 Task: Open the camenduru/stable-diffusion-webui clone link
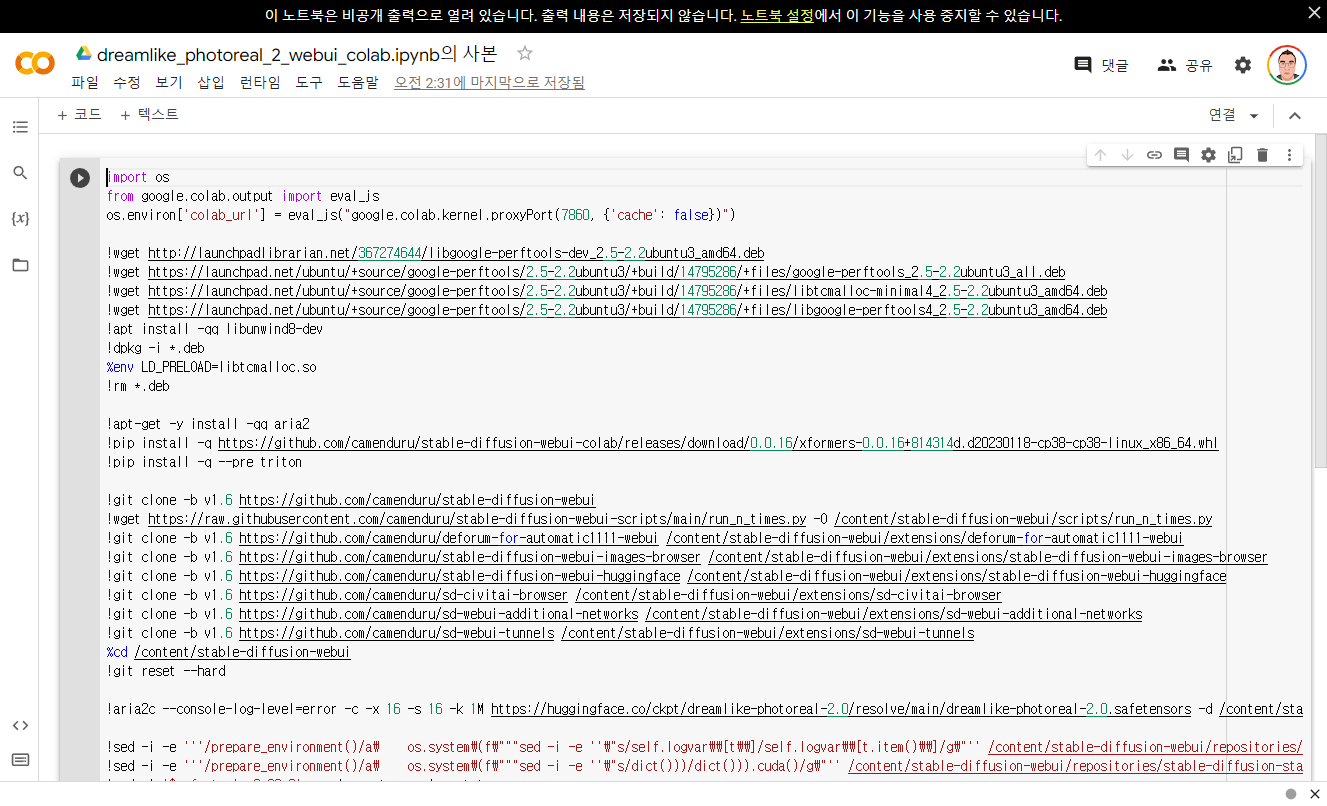(x=416, y=500)
